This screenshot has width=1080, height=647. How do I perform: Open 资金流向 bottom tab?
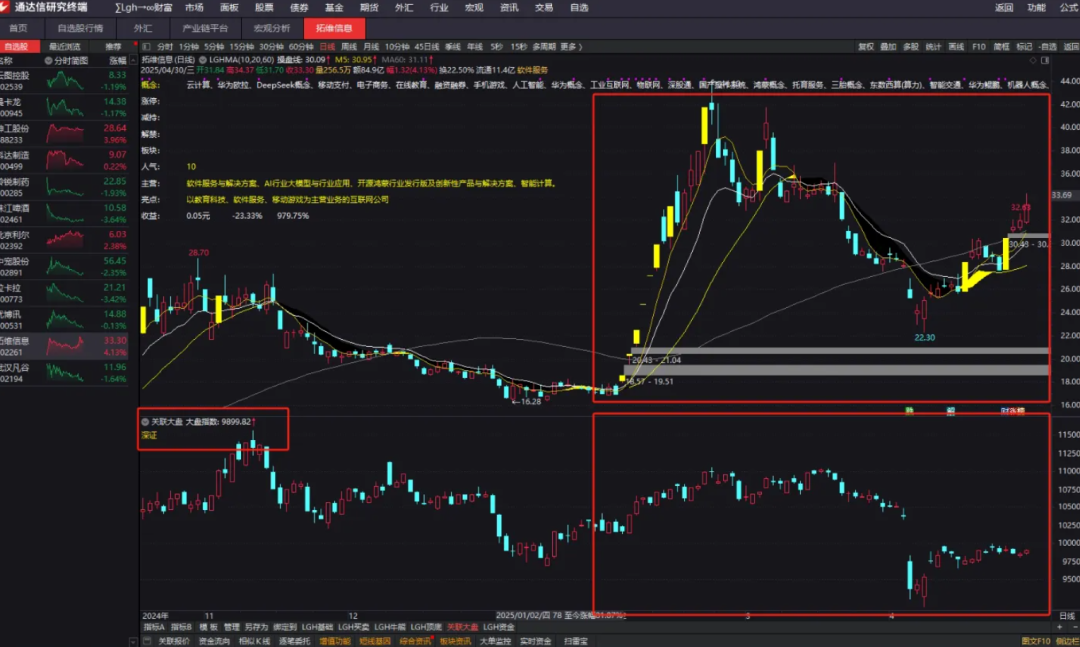(x=214, y=641)
